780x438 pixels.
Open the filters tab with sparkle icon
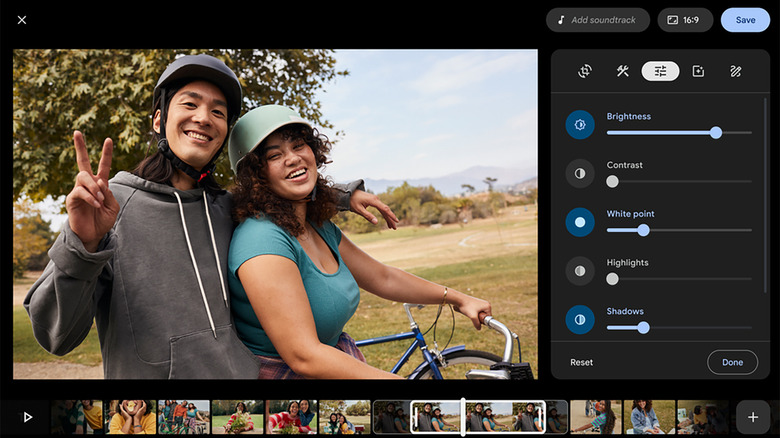[698, 71]
